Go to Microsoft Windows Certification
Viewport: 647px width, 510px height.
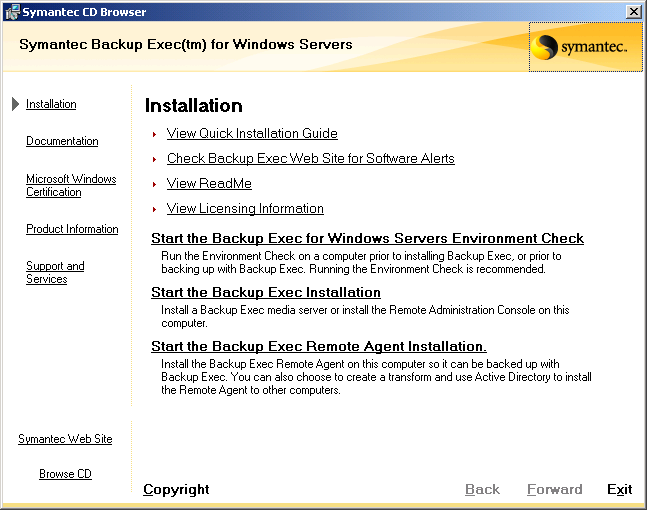coord(71,185)
